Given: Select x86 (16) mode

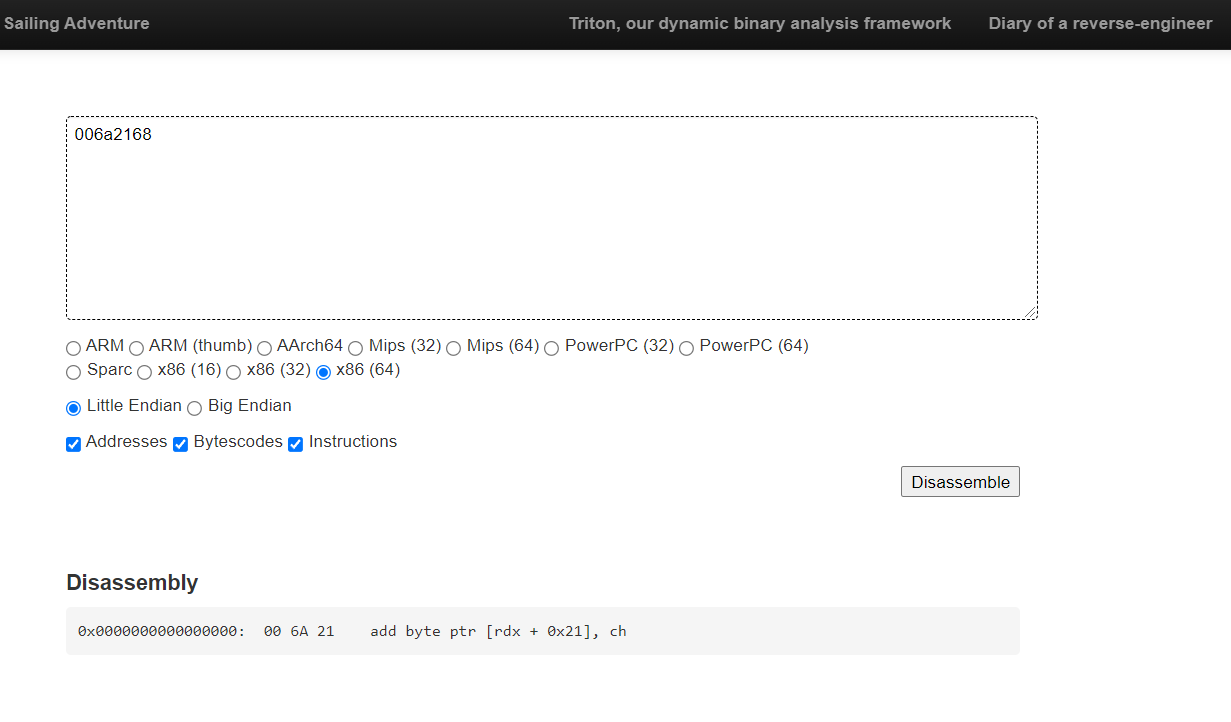Looking at the screenshot, I should 144,372.
